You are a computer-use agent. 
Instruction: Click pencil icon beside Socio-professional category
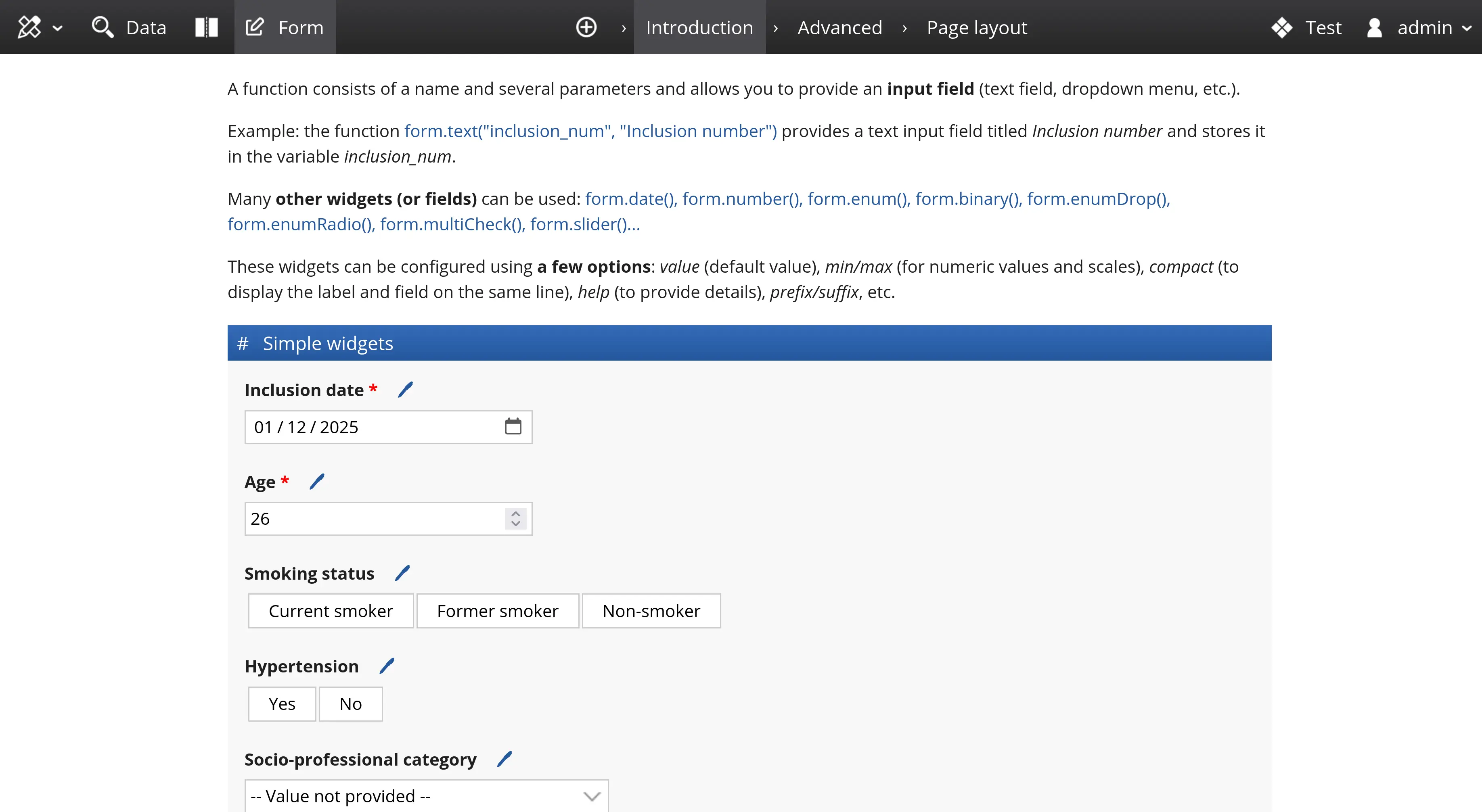(504, 759)
